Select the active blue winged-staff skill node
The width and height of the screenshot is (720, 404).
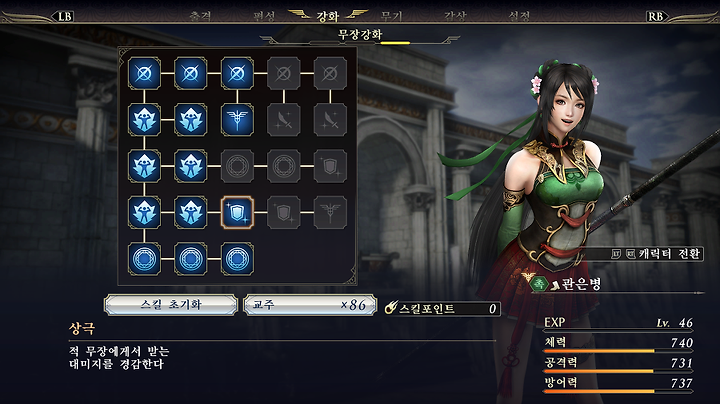tap(237, 120)
